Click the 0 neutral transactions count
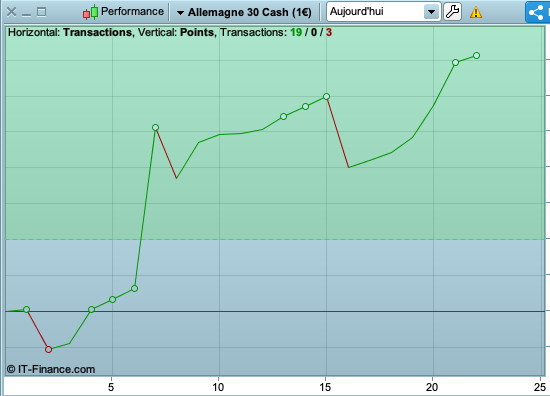 314,32
